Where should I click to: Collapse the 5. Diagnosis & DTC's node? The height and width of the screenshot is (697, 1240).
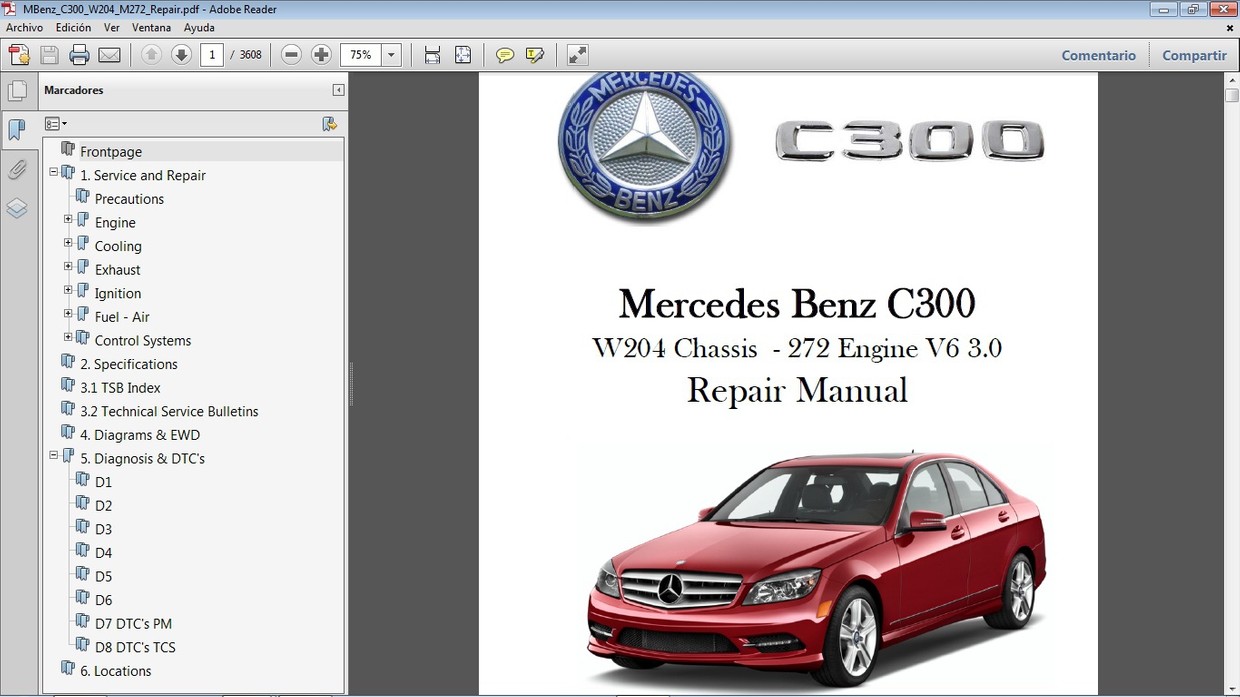coord(54,455)
